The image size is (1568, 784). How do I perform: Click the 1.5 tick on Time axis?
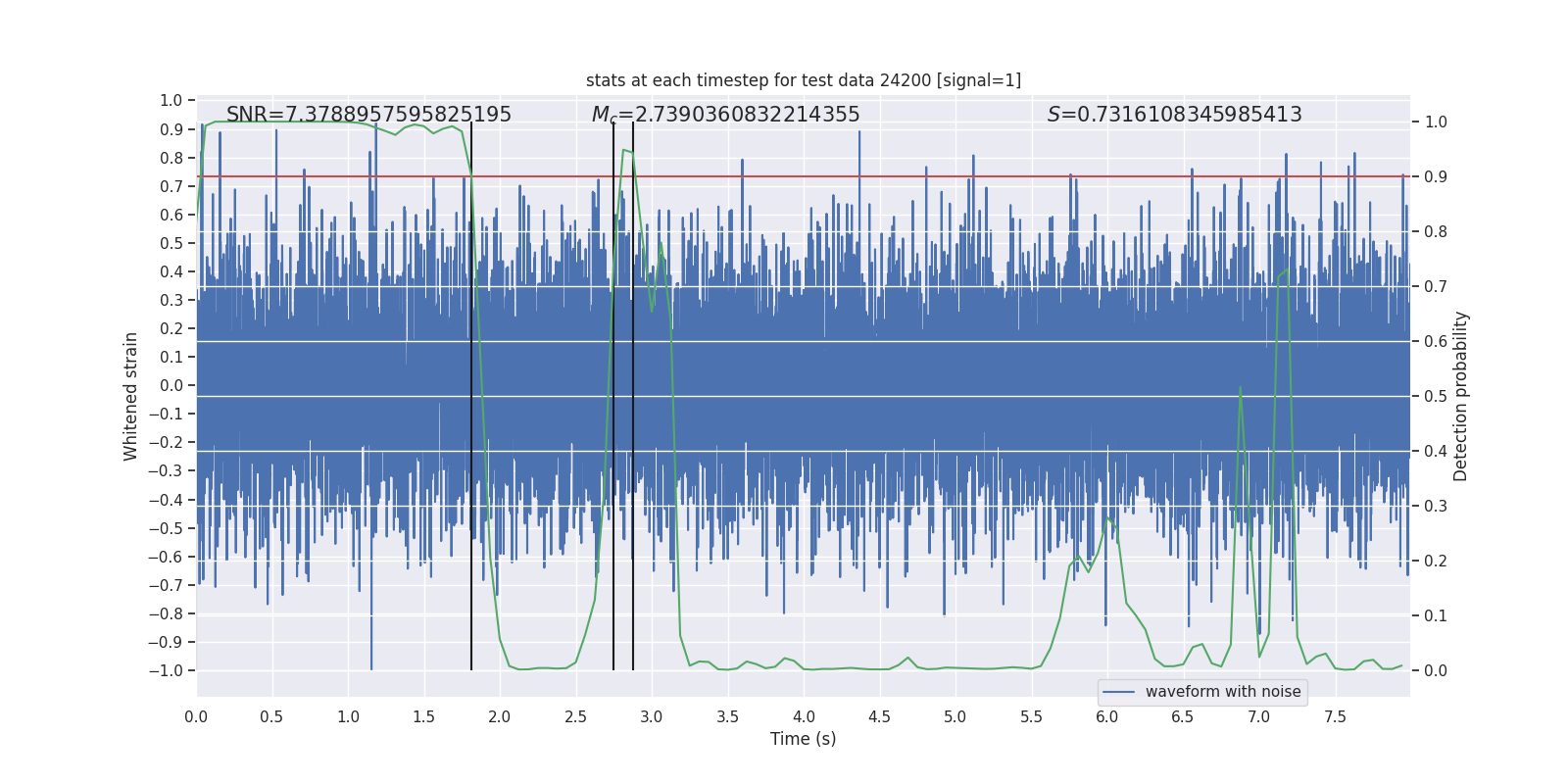tap(423, 717)
